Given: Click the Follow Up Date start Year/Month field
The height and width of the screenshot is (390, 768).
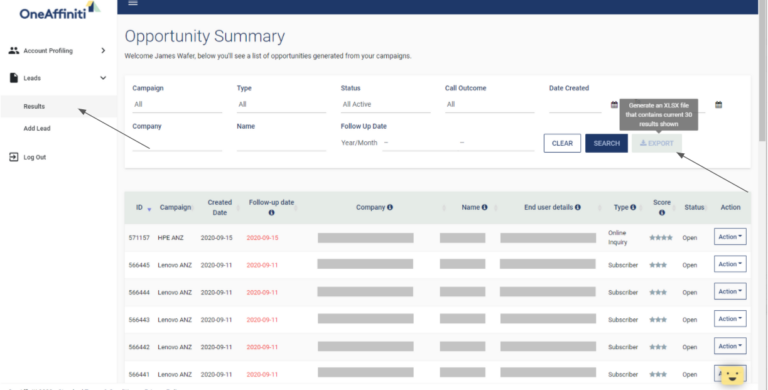Looking at the screenshot, I should click(419, 143).
